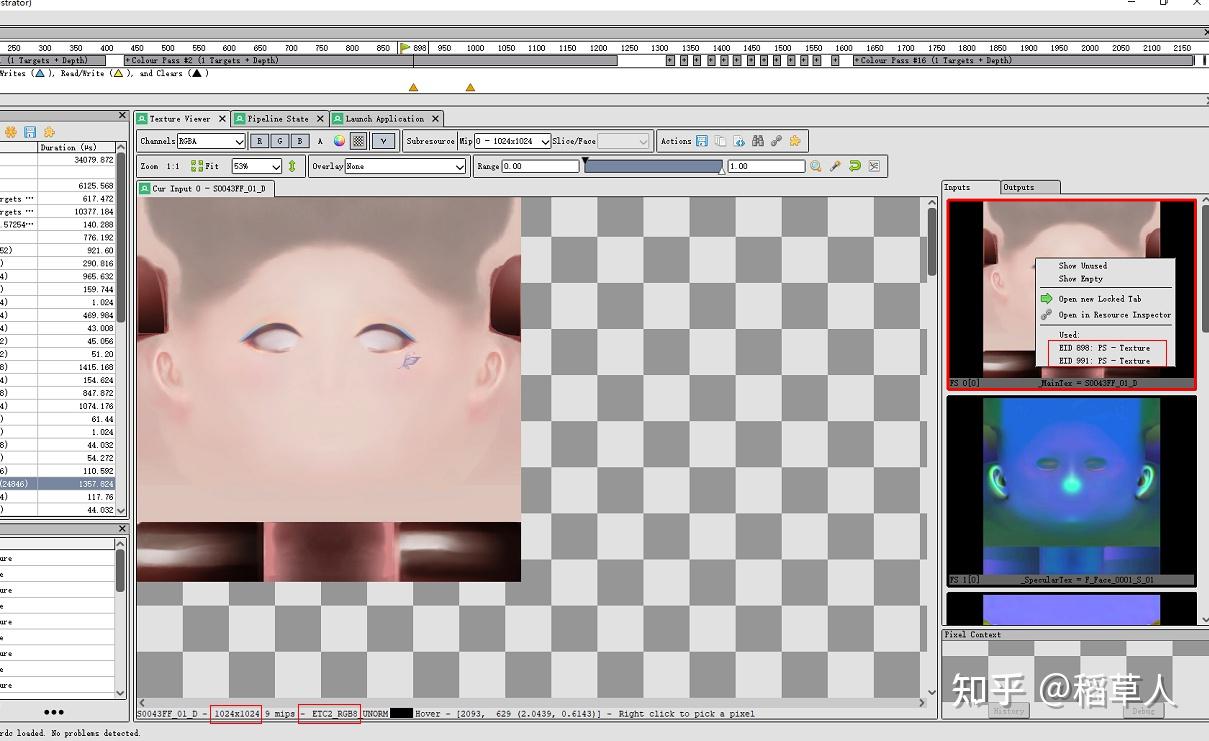Click the 1:1 zoom button
Viewport: 1209px width, 741px height.
pos(173,166)
